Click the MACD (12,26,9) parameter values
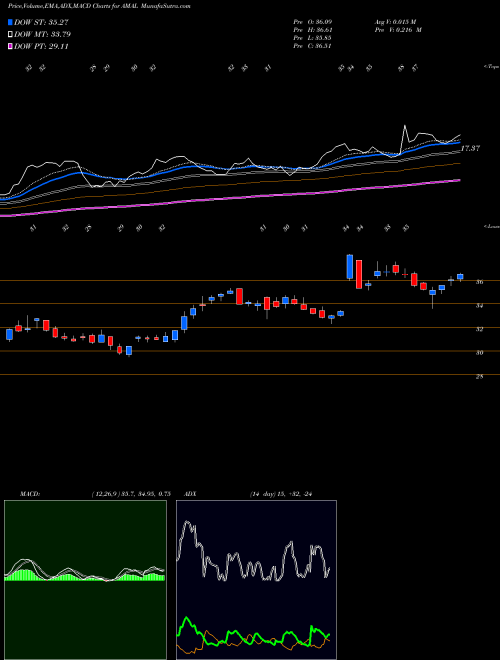The width and height of the screenshot is (500, 660). click(131, 494)
